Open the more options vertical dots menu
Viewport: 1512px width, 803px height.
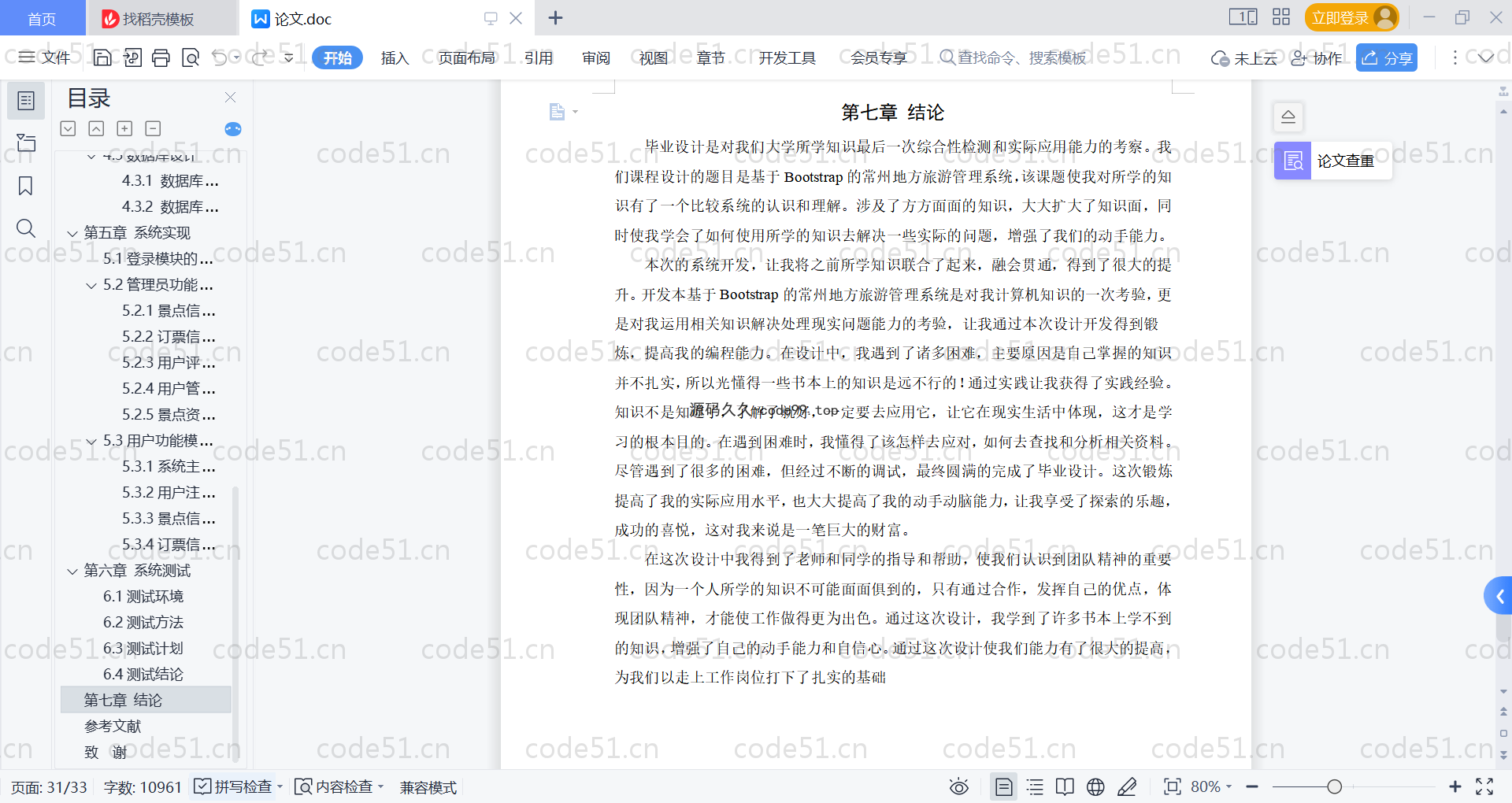click(x=1455, y=57)
